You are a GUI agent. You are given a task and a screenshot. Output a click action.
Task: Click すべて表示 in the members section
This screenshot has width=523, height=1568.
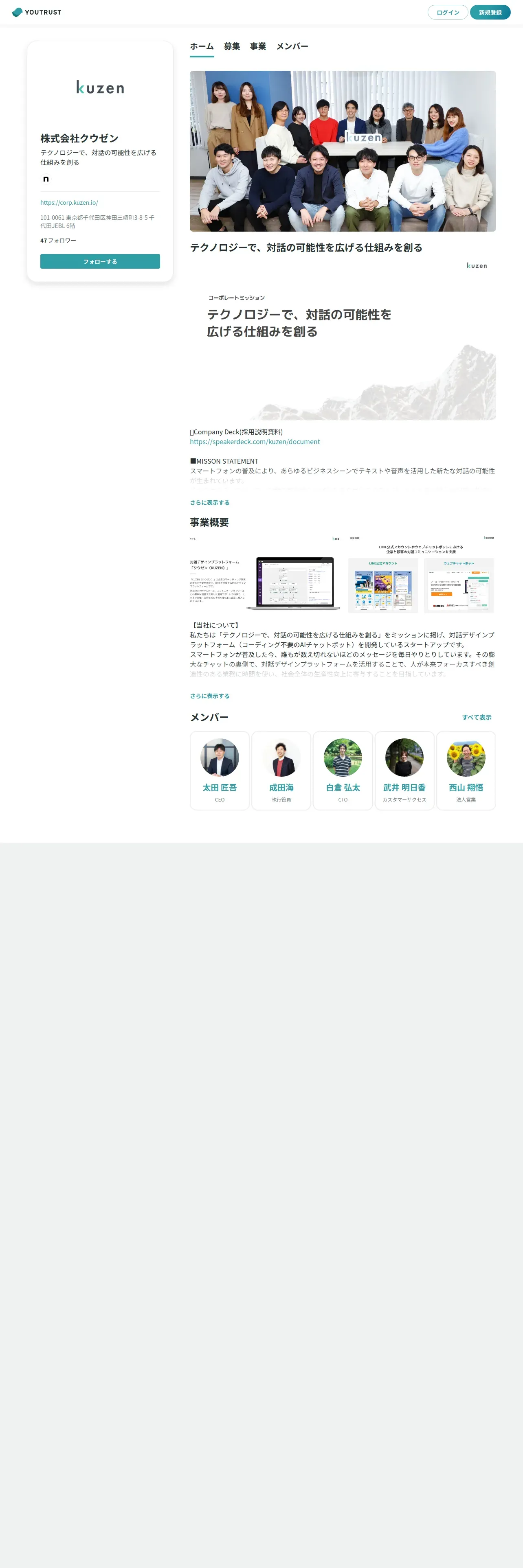pyautogui.click(x=477, y=717)
